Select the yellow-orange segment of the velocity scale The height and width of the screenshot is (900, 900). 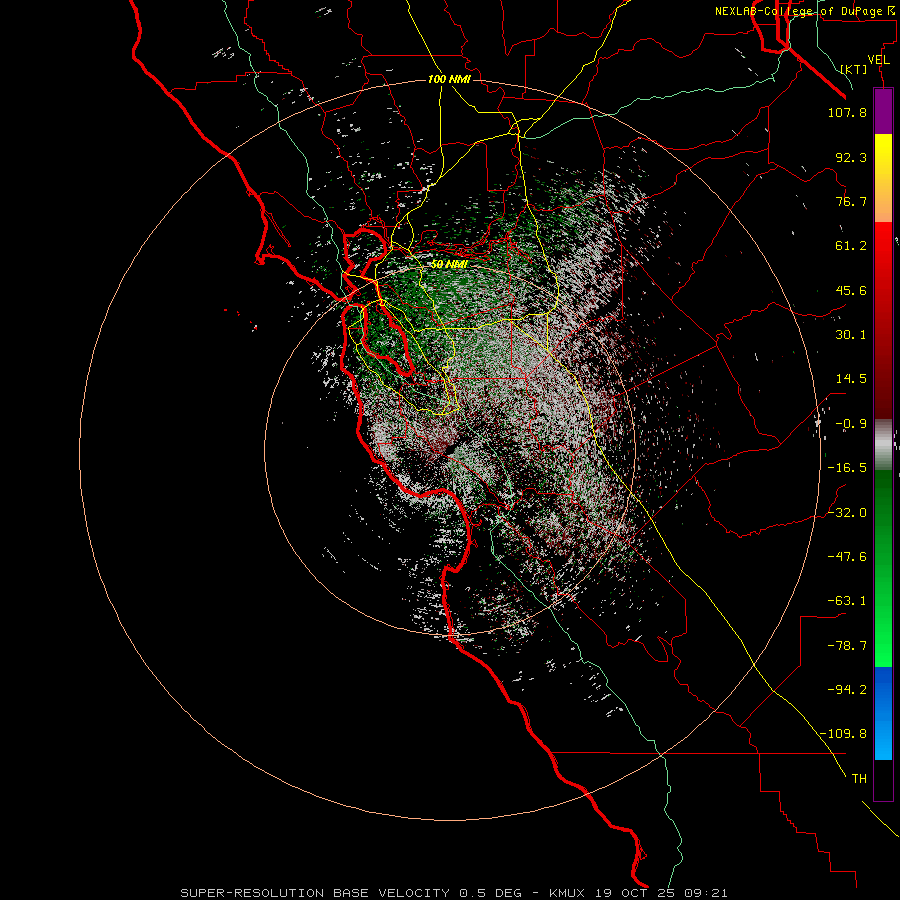(x=883, y=178)
